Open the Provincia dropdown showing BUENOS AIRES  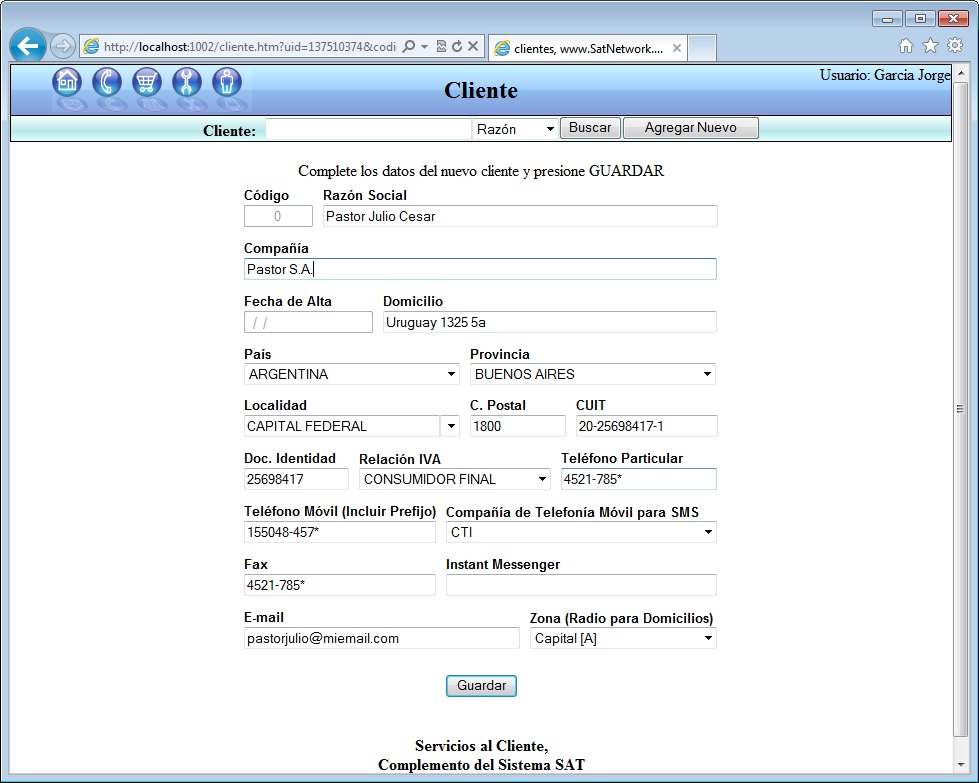point(593,374)
